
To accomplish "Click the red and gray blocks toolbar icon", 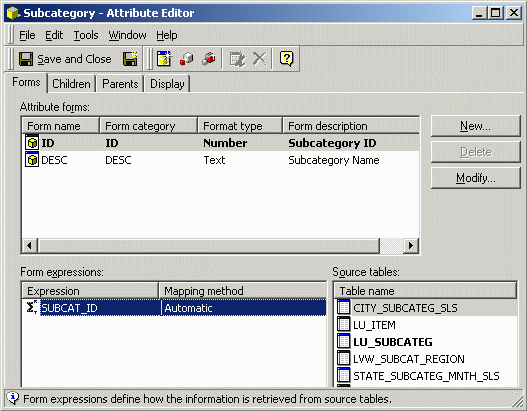I will (209, 59).
